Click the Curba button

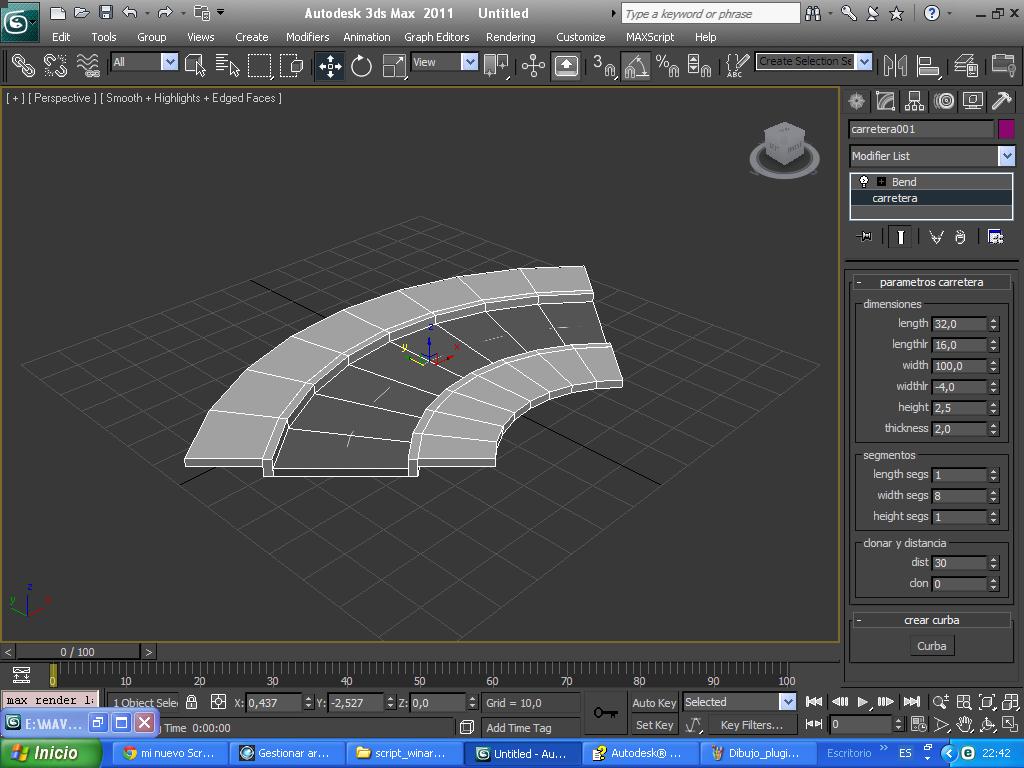click(x=931, y=646)
